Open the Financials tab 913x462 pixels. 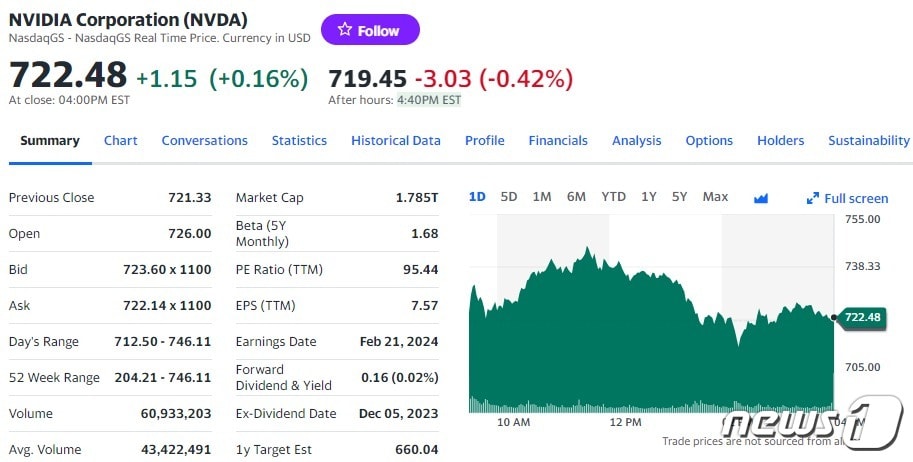coord(558,141)
